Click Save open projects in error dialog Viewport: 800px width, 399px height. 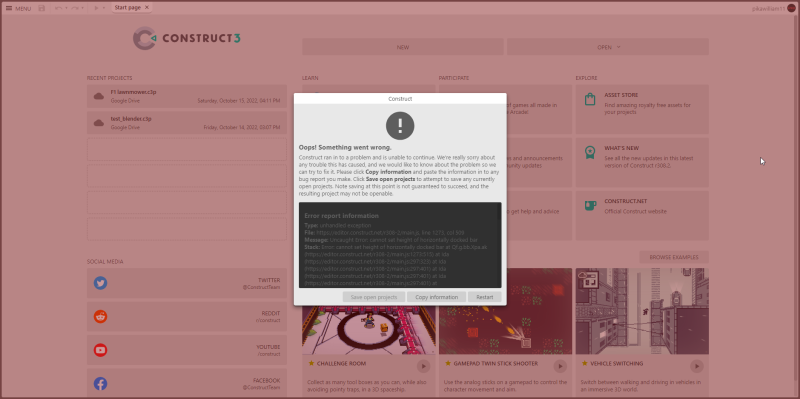pyautogui.click(x=374, y=297)
